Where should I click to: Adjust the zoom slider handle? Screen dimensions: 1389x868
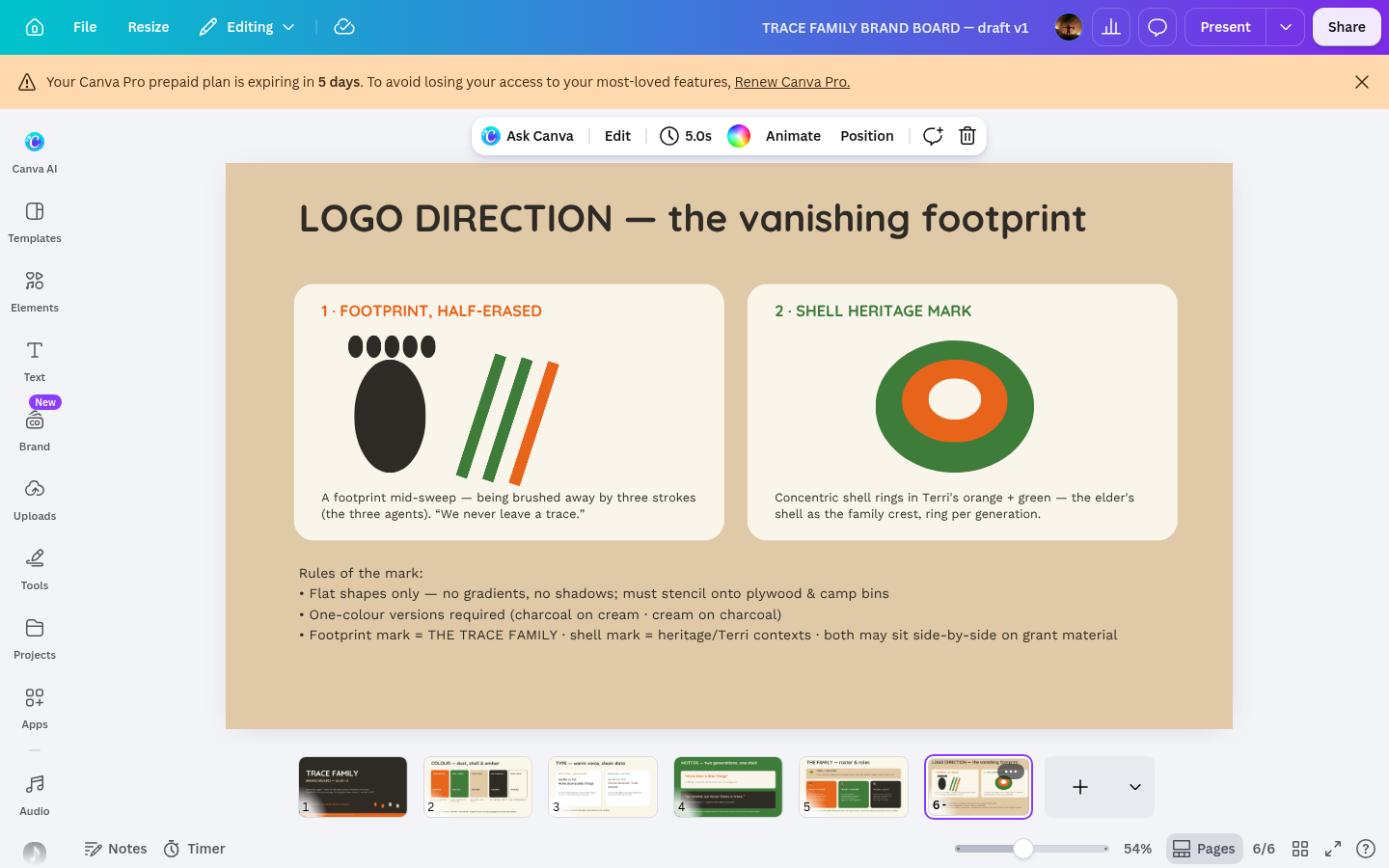point(1023,849)
